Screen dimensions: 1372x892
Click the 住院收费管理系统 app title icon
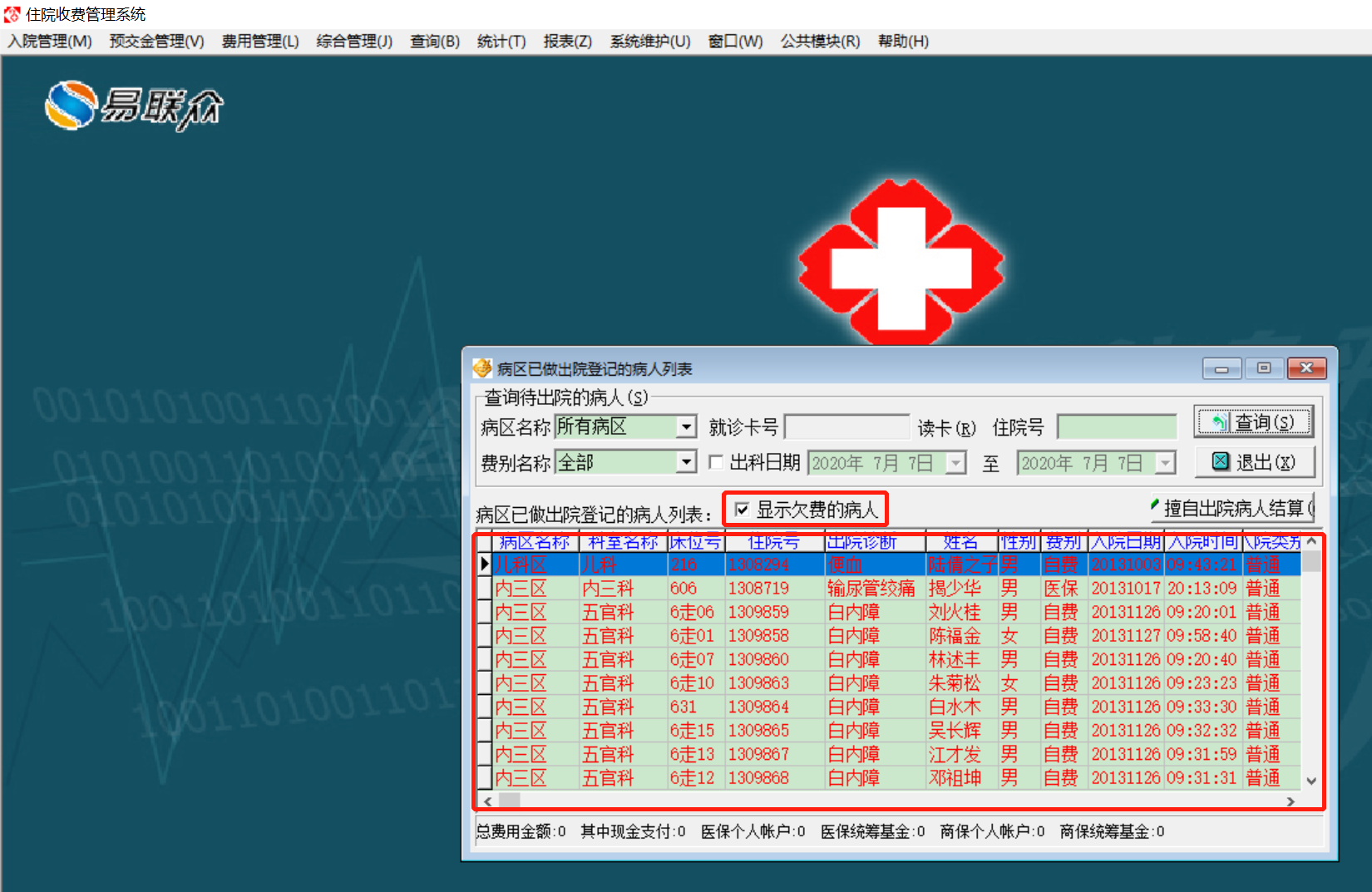(x=12, y=14)
